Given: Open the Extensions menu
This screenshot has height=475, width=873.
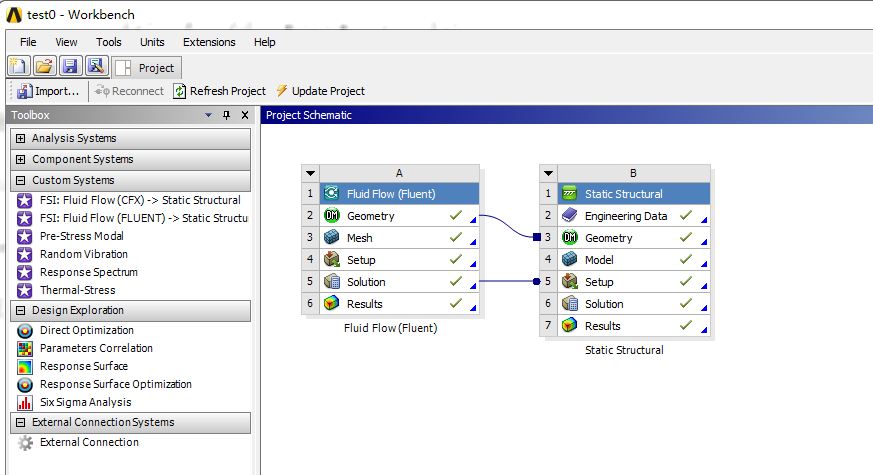Looking at the screenshot, I should [209, 42].
